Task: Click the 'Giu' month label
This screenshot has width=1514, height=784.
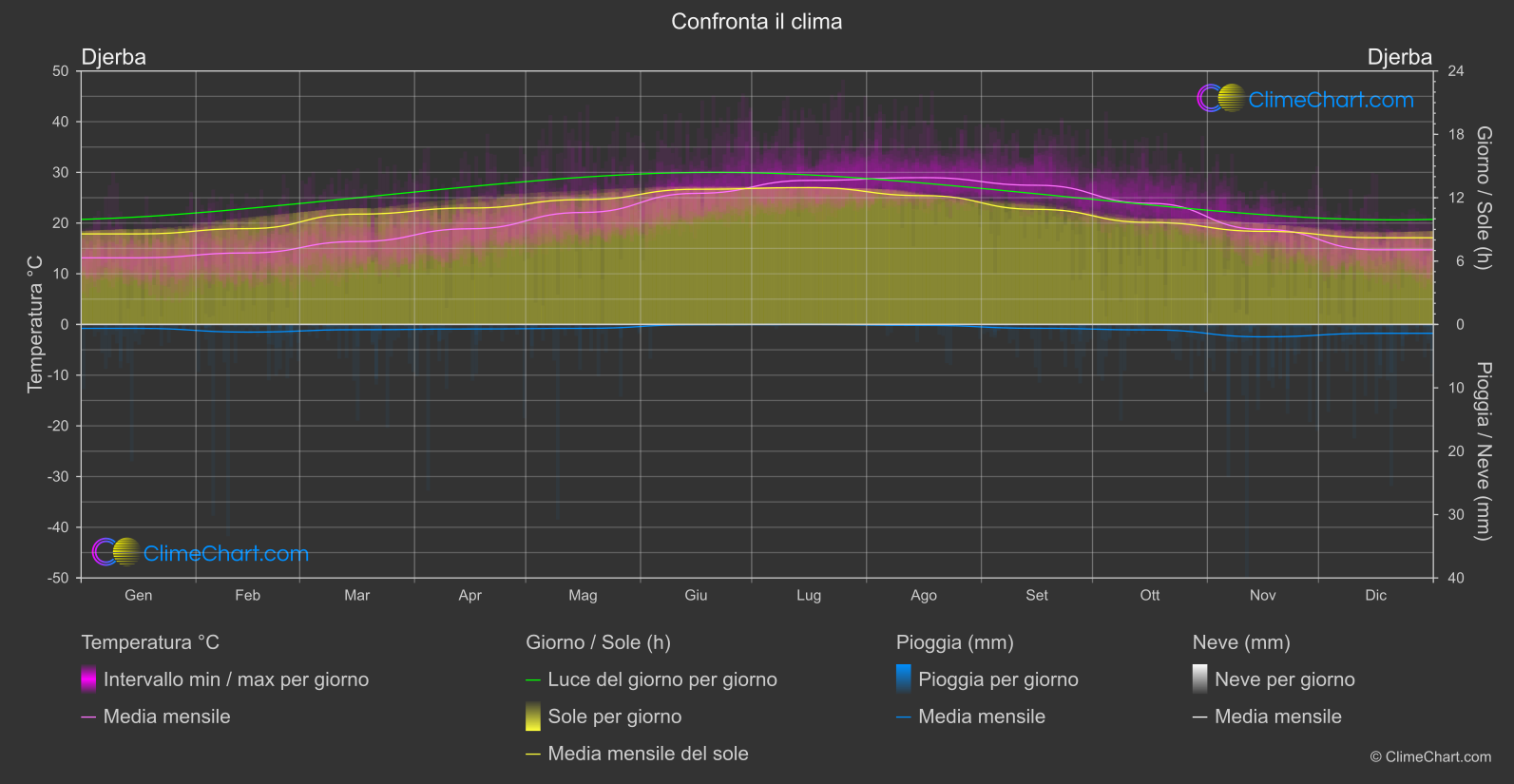Action: point(696,595)
